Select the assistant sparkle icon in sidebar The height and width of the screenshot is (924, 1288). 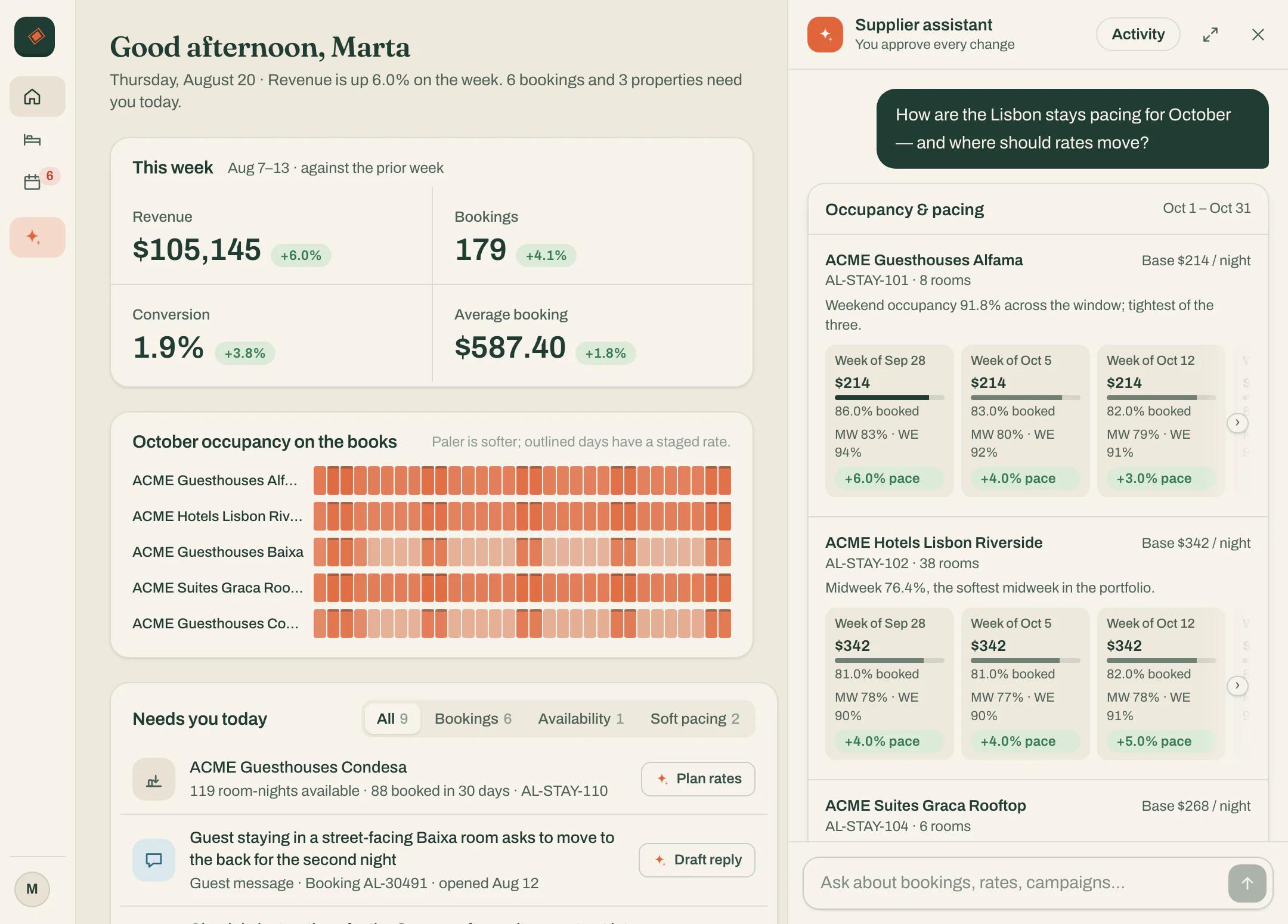pos(37,237)
